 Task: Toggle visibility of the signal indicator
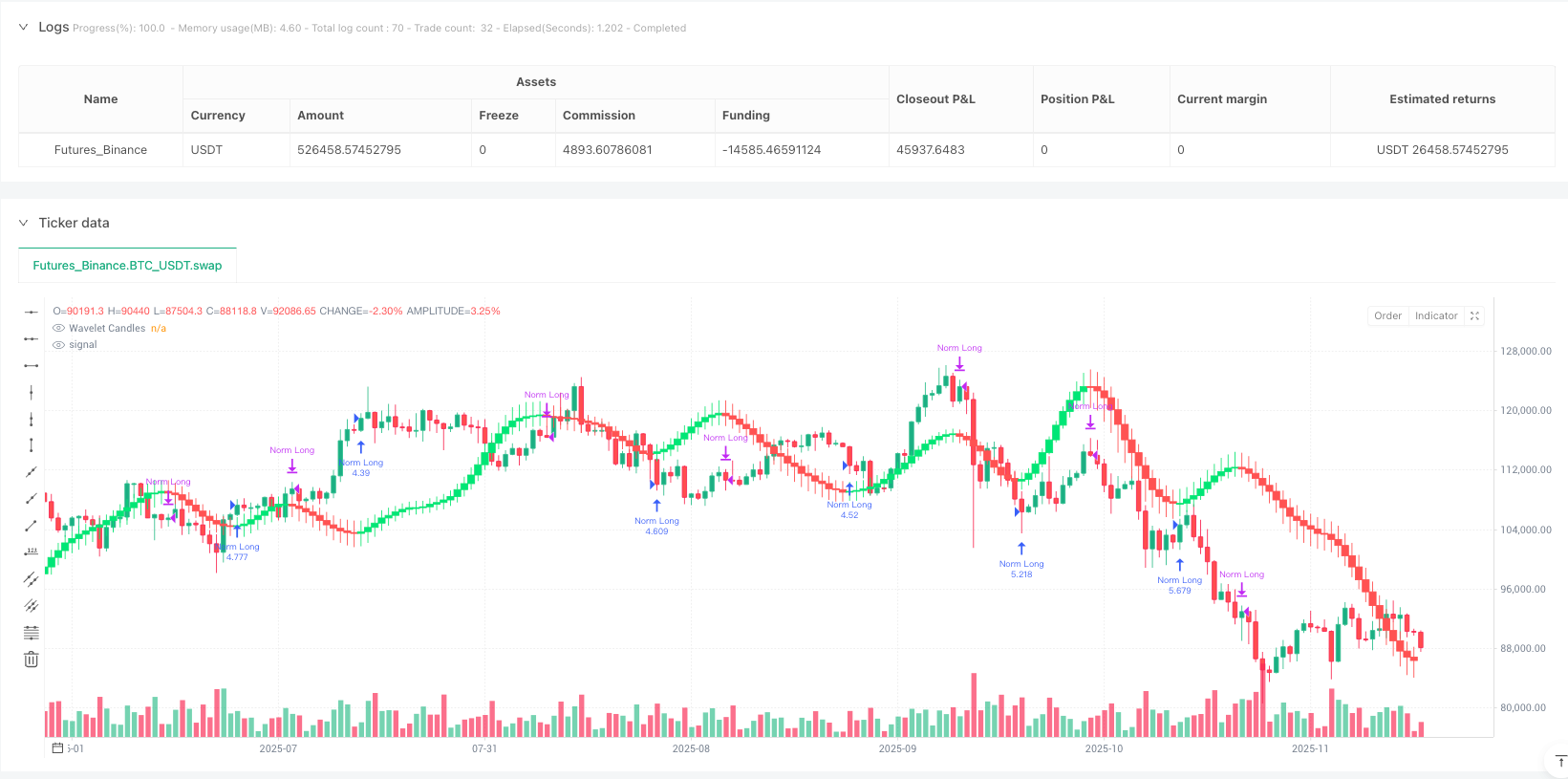click(x=58, y=345)
